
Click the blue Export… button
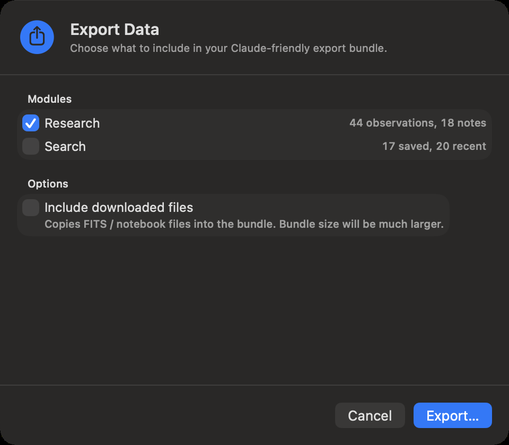(452, 415)
